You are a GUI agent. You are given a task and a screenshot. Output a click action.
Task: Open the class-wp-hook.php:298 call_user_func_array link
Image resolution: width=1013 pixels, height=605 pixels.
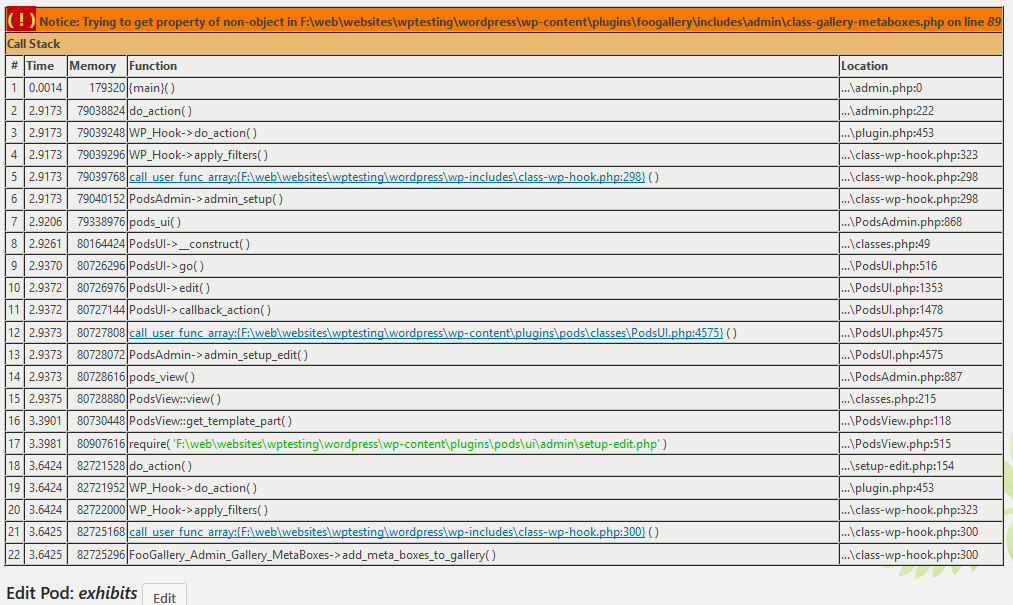click(387, 177)
